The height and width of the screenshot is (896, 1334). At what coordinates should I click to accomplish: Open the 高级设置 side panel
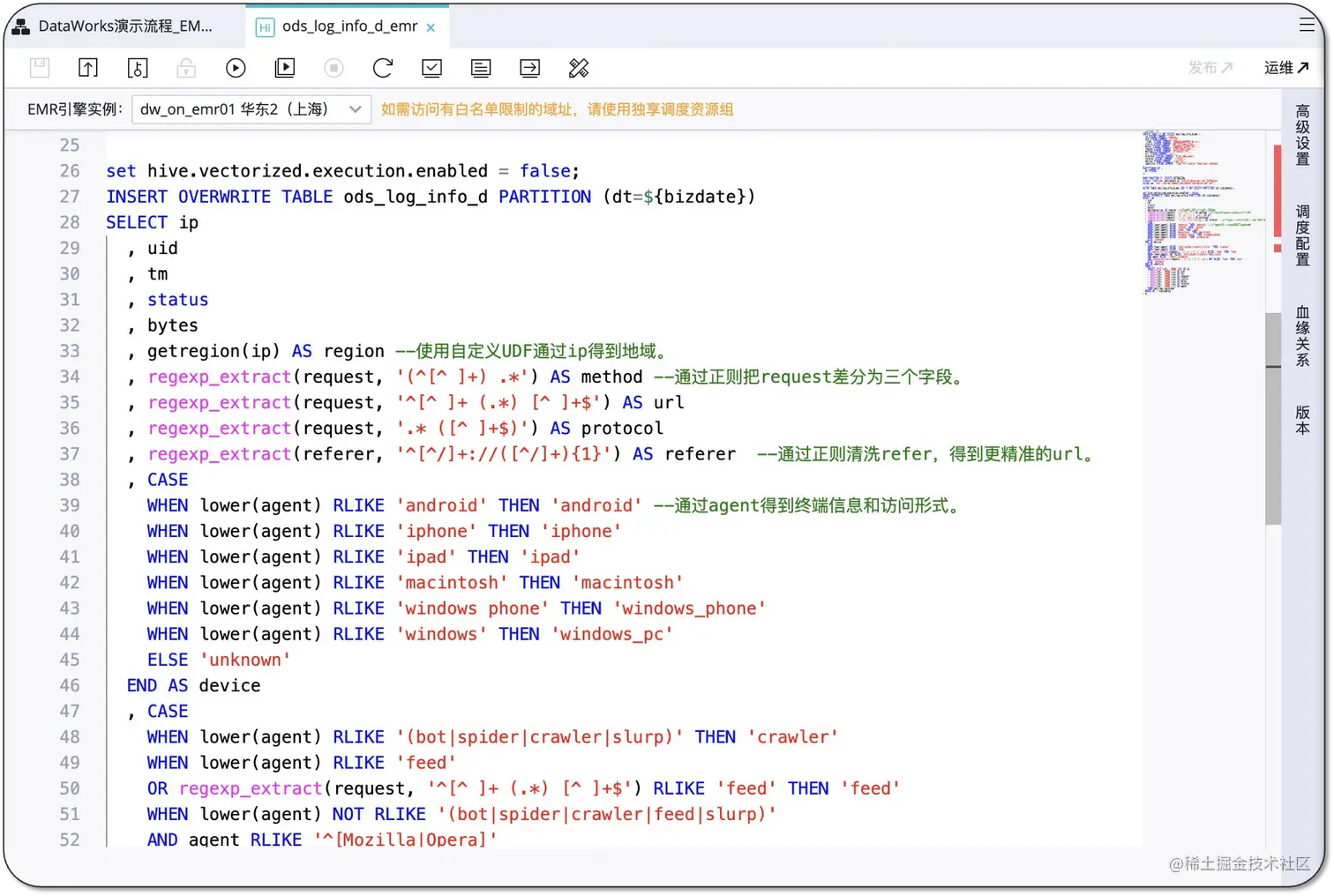1302,135
